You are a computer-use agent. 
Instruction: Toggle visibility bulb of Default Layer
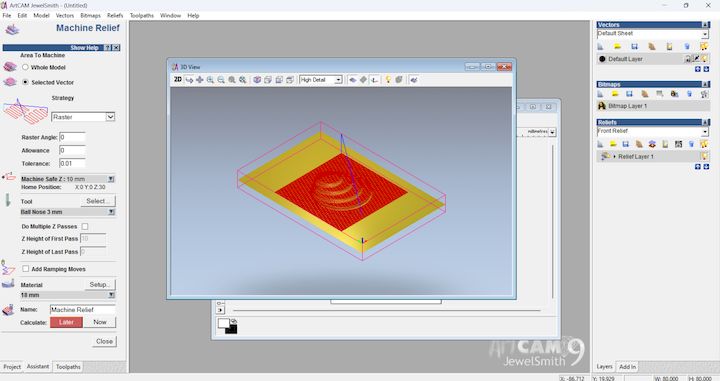click(704, 59)
